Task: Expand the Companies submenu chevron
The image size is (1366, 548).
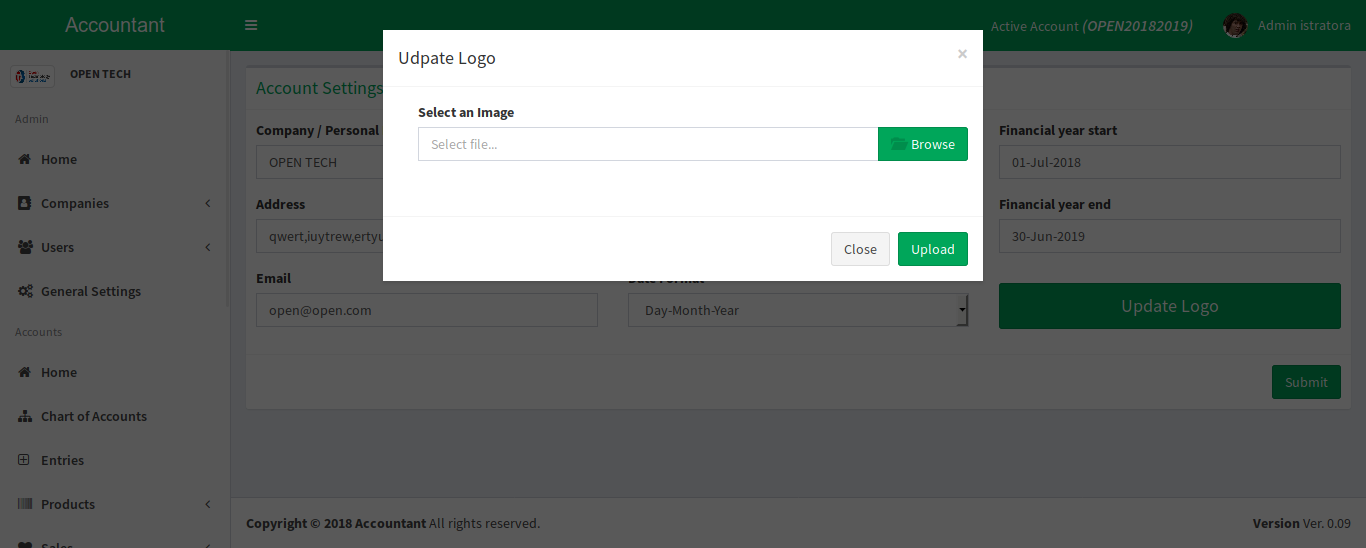Action: tap(208, 204)
